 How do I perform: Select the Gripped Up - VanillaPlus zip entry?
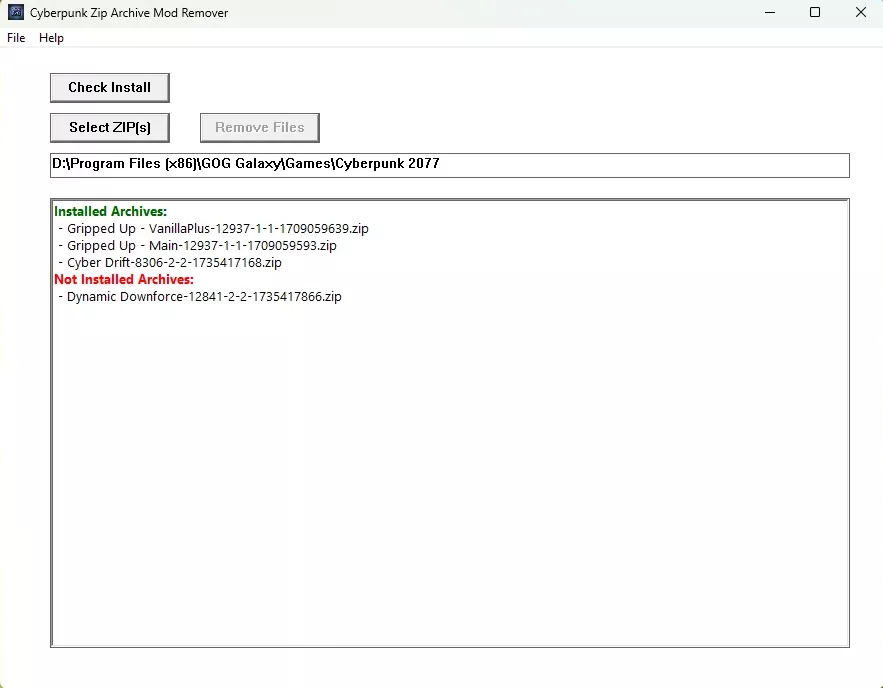213,229
